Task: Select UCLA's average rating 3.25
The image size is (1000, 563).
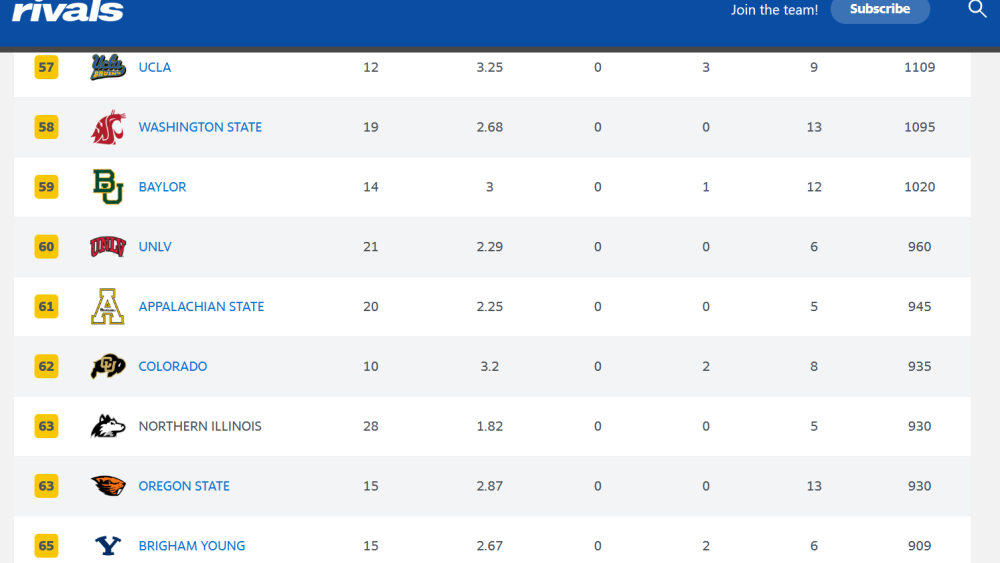Action: point(490,68)
